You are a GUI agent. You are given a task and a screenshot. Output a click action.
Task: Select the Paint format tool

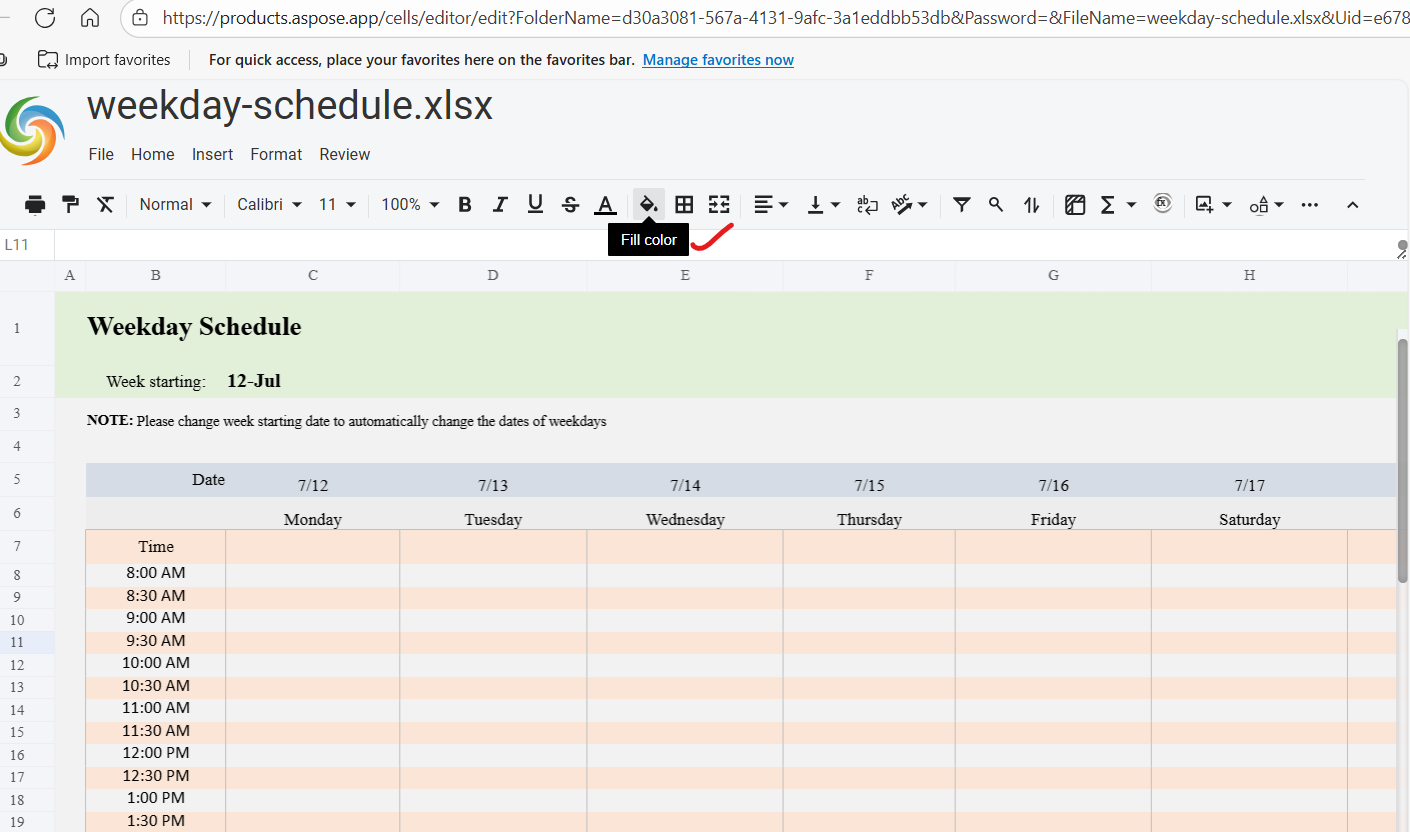click(70, 205)
